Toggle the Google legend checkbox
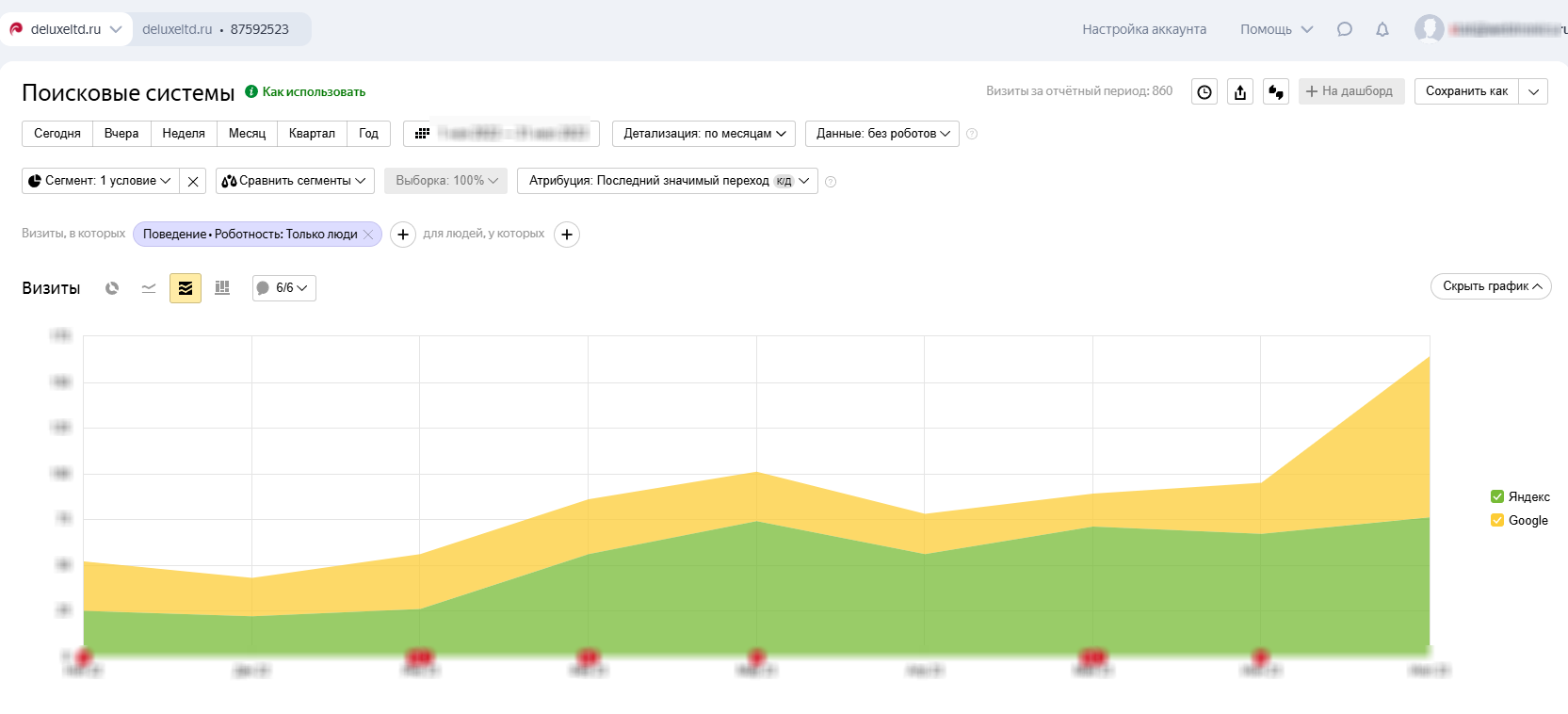Image resolution: width=1568 pixels, height=714 pixels. (x=1497, y=520)
